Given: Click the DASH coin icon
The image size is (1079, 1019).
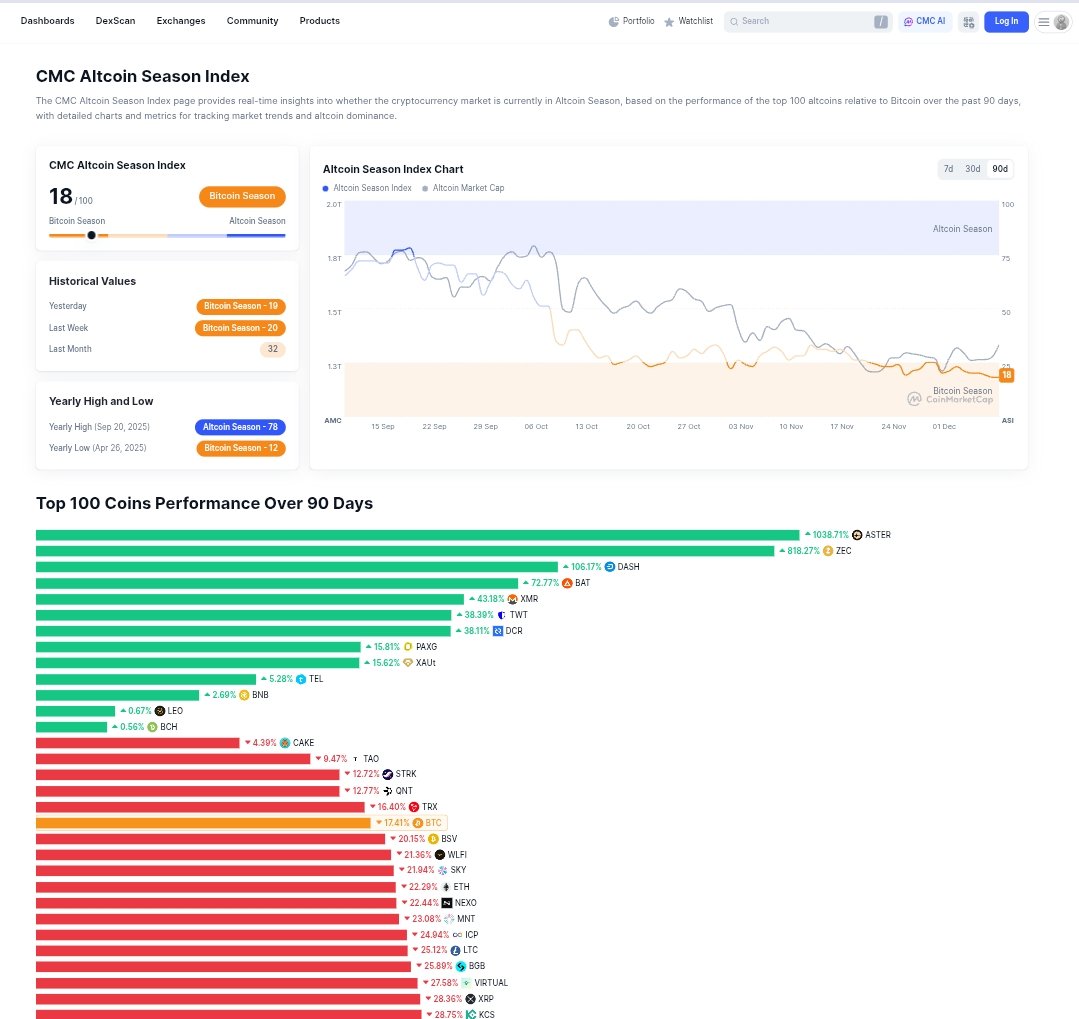Looking at the screenshot, I should (x=610, y=567).
